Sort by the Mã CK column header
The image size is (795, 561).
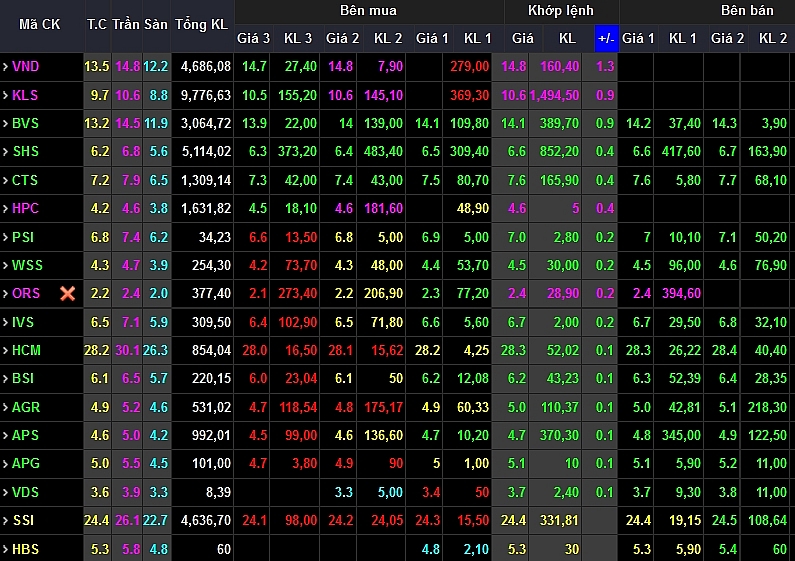click(x=40, y=24)
